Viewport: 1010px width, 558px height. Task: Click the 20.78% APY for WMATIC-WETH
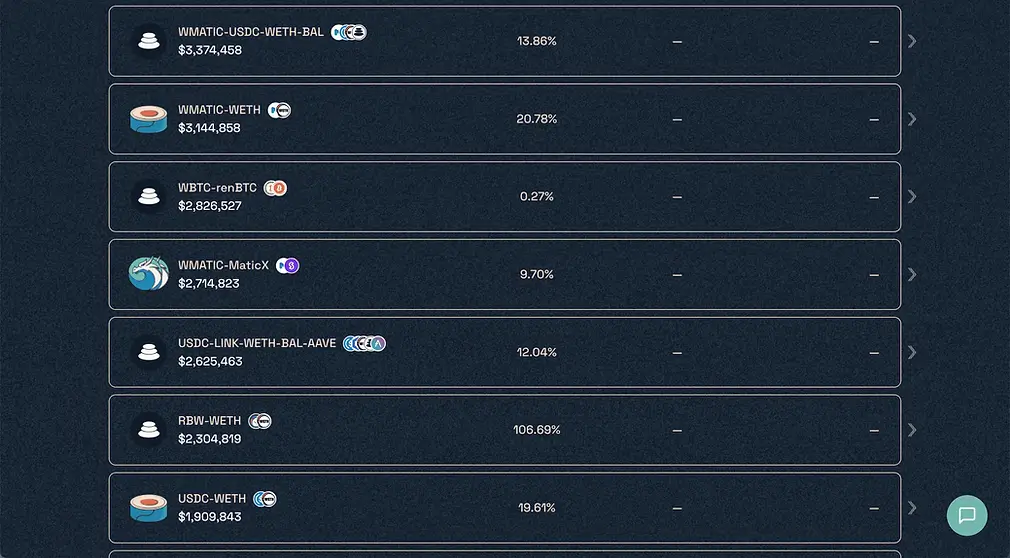tap(537, 119)
